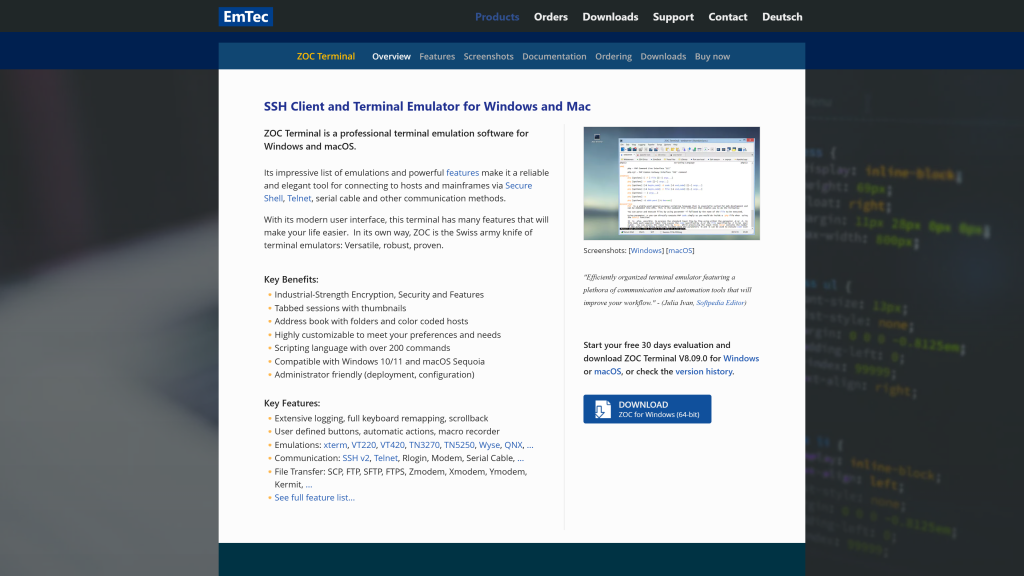Click 'Highly customizable to meet your preferences and needs'
This screenshot has height=576, width=1024.
tap(387, 335)
